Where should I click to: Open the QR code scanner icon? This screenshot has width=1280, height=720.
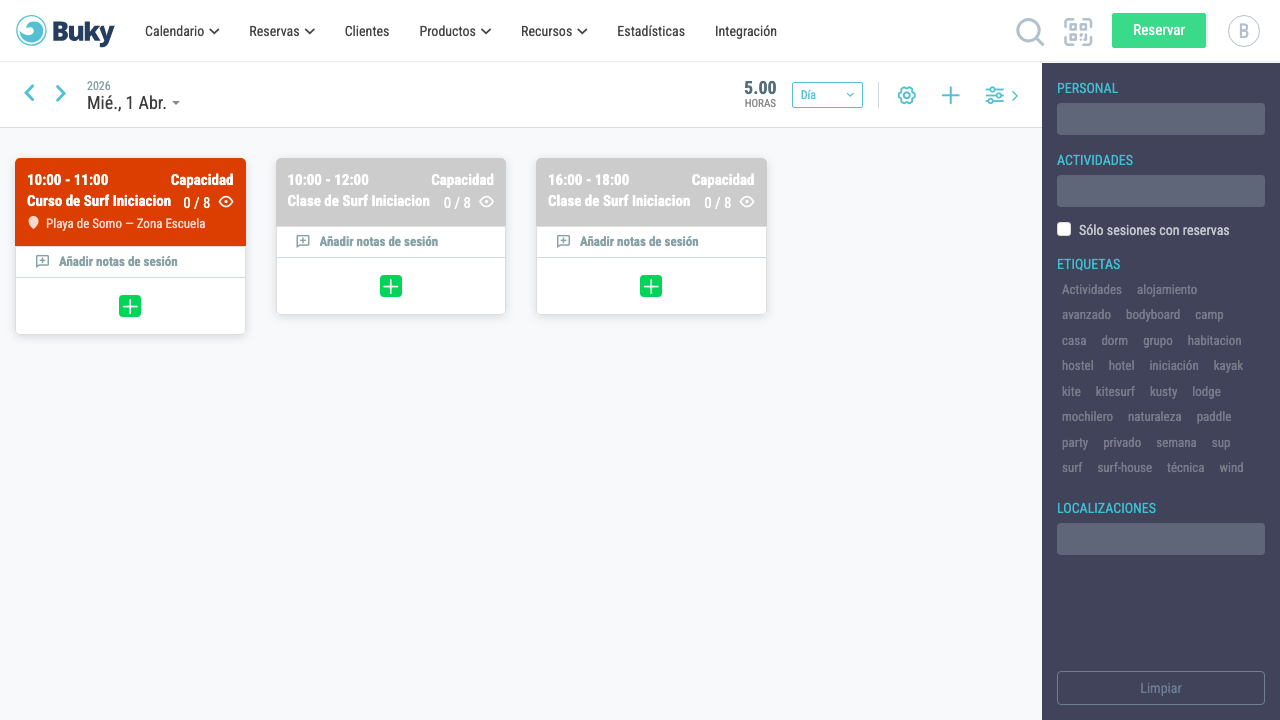pyautogui.click(x=1078, y=32)
